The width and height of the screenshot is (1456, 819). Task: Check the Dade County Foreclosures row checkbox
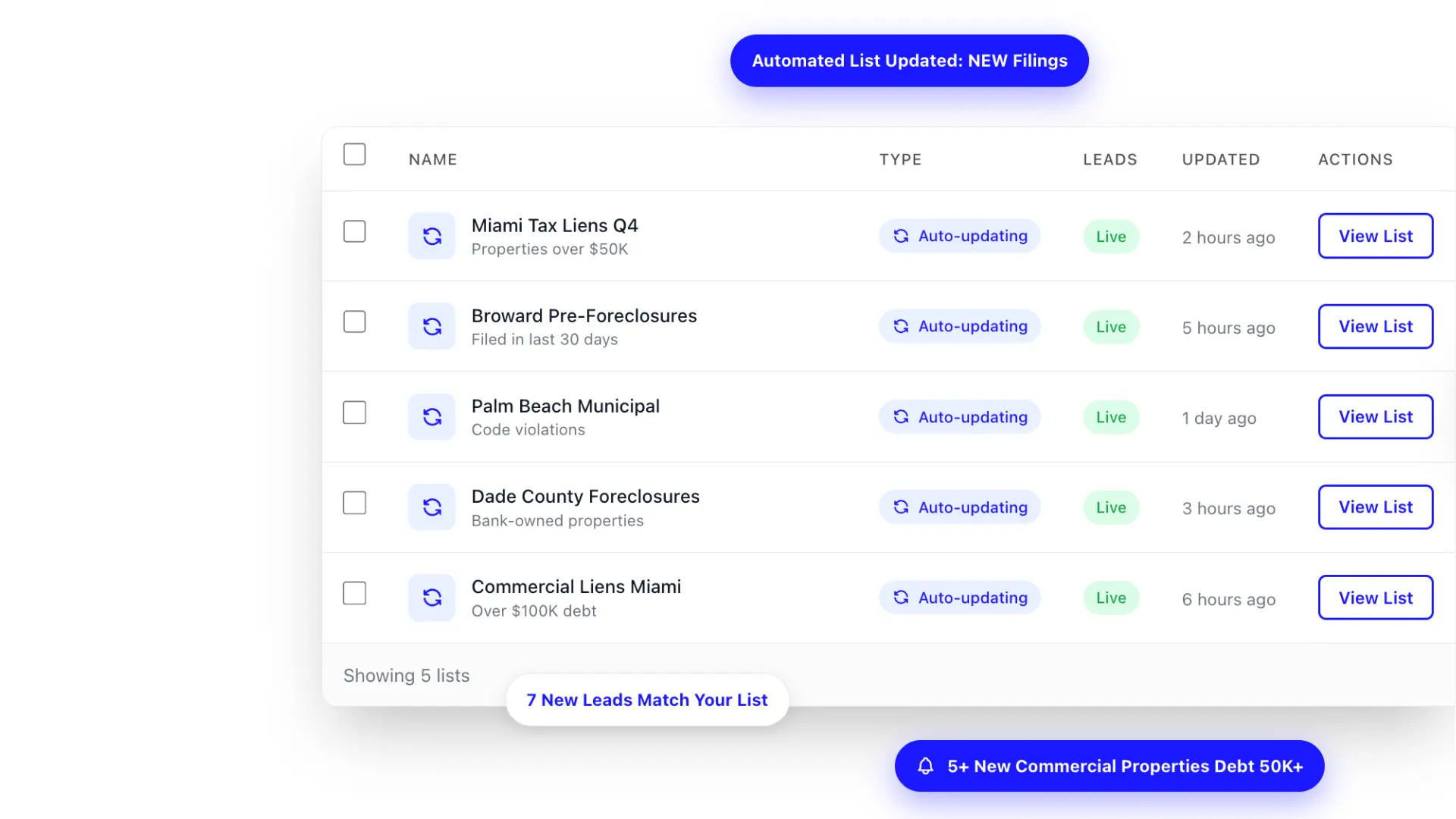pyautogui.click(x=354, y=503)
